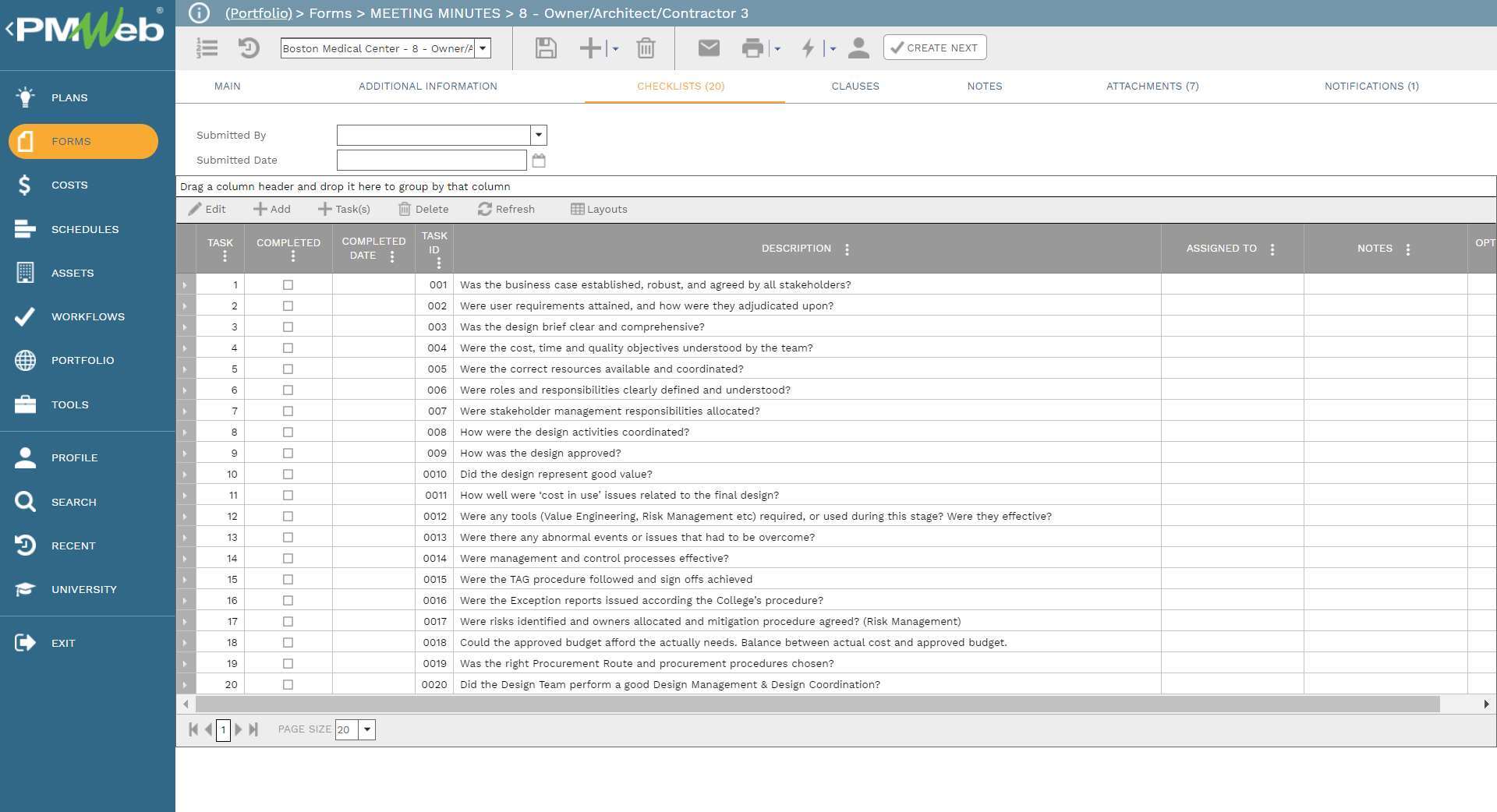The width and height of the screenshot is (1497, 812).
Task: Check Completed box for task 0020
Action: [288, 685]
